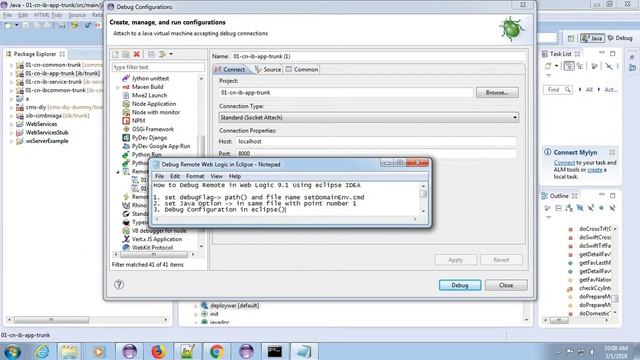Open Notepad Help menu
Screen dimensions: 640x360
[235, 176]
